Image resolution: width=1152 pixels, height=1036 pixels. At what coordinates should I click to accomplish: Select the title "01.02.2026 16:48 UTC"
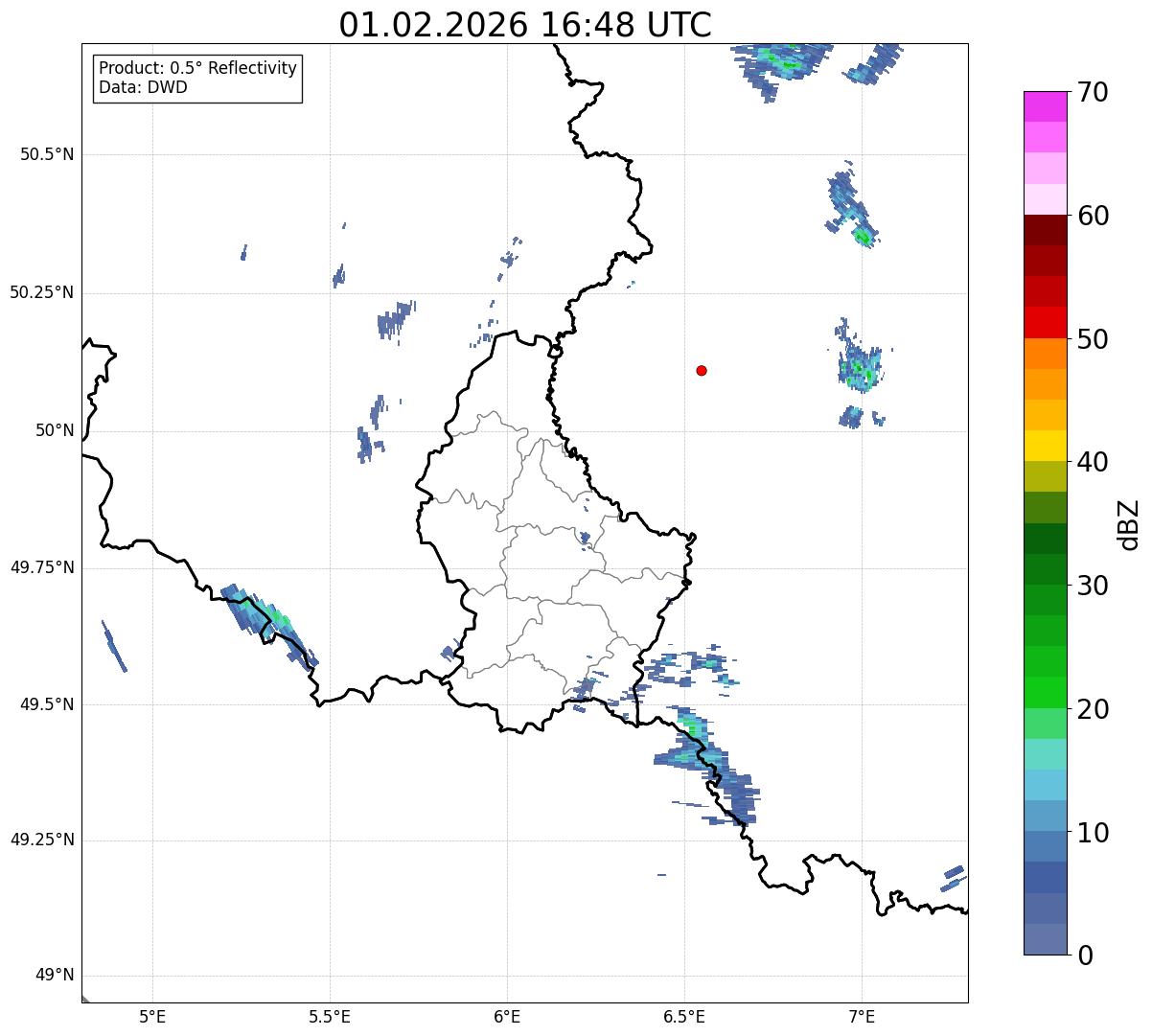[x=525, y=25]
